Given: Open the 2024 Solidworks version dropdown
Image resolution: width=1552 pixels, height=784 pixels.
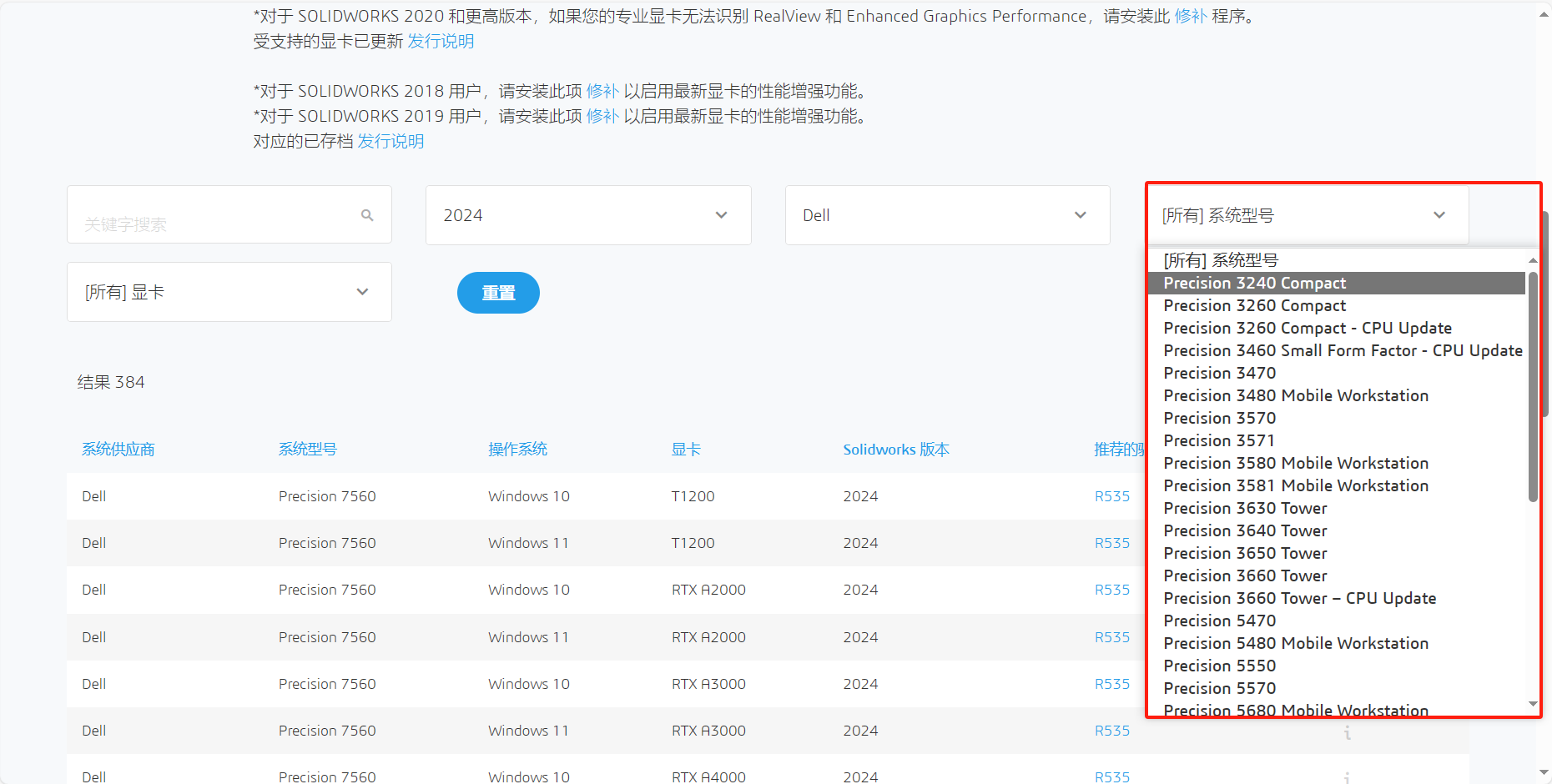Looking at the screenshot, I should tap(587, 214).
